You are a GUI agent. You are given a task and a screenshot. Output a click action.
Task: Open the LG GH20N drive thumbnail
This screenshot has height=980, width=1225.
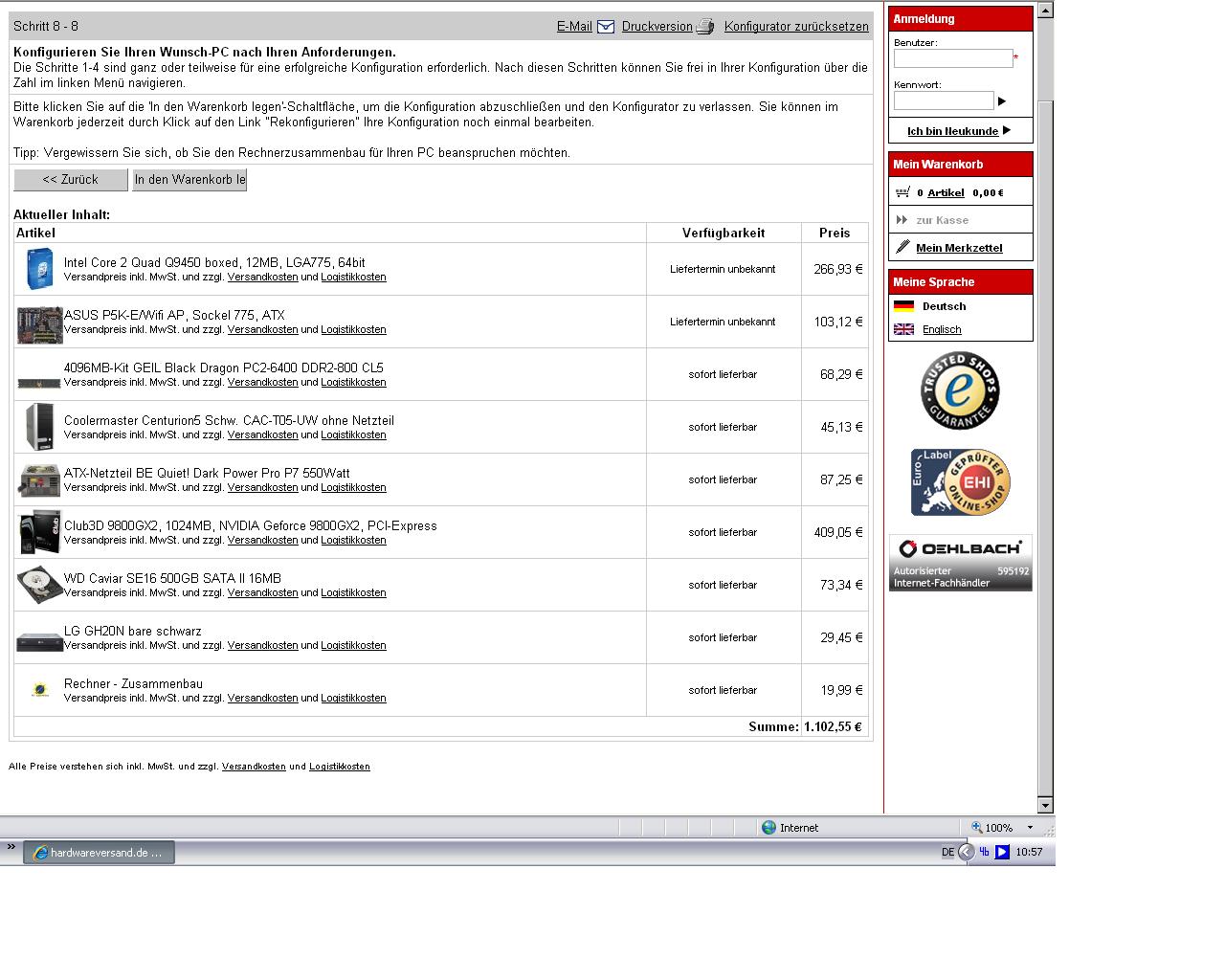[39, 641]
